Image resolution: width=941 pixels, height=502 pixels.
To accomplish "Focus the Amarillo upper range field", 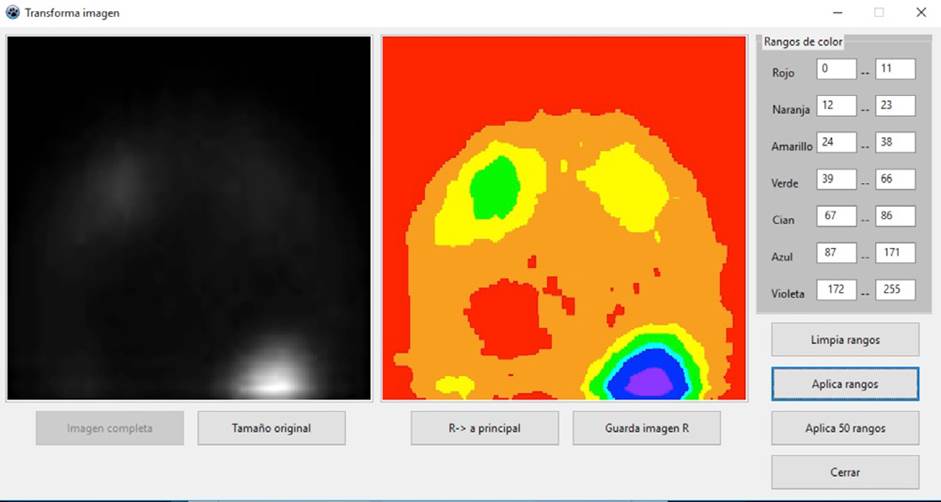I will [x=895, y=143].
